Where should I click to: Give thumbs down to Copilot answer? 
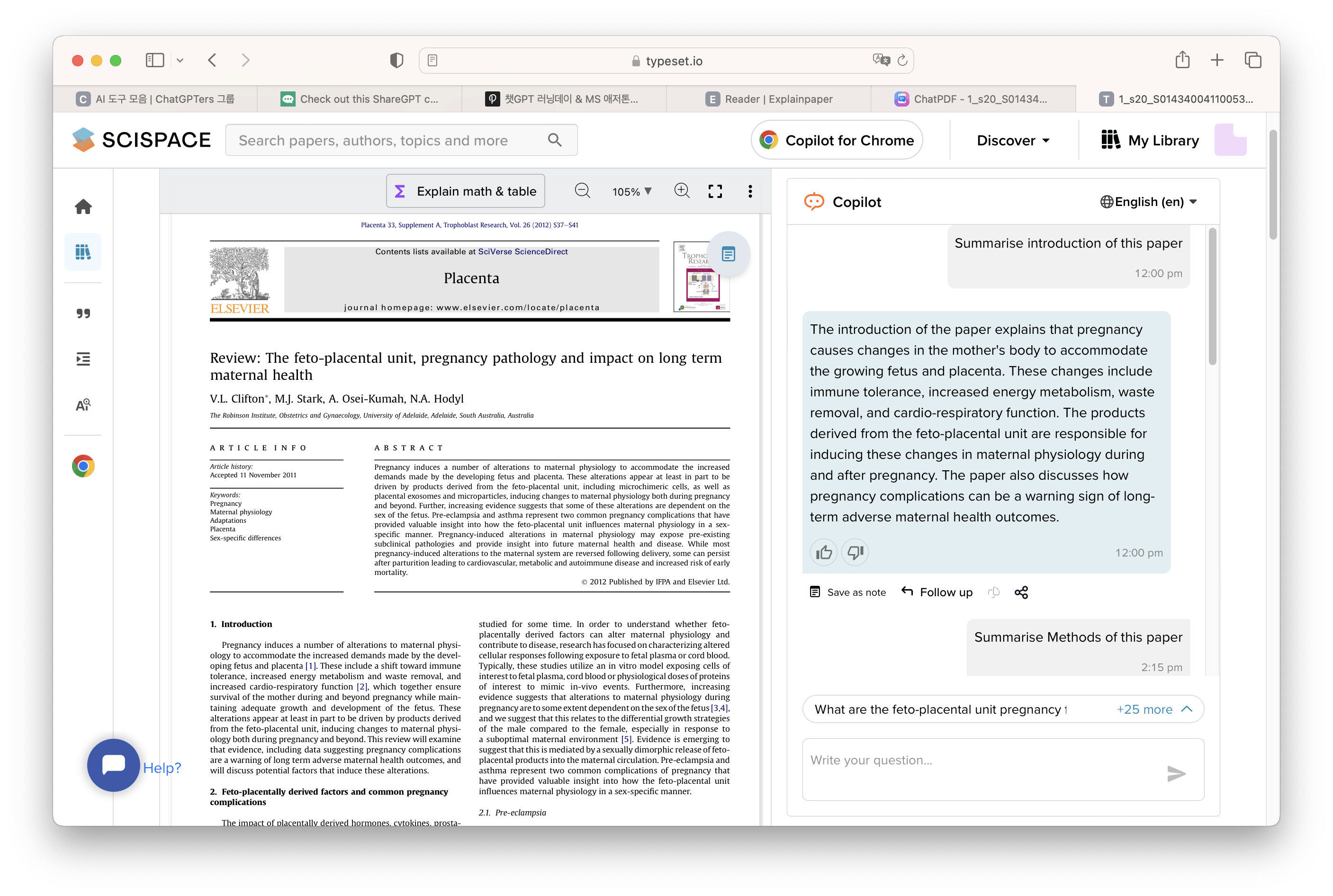click(855, 553)
